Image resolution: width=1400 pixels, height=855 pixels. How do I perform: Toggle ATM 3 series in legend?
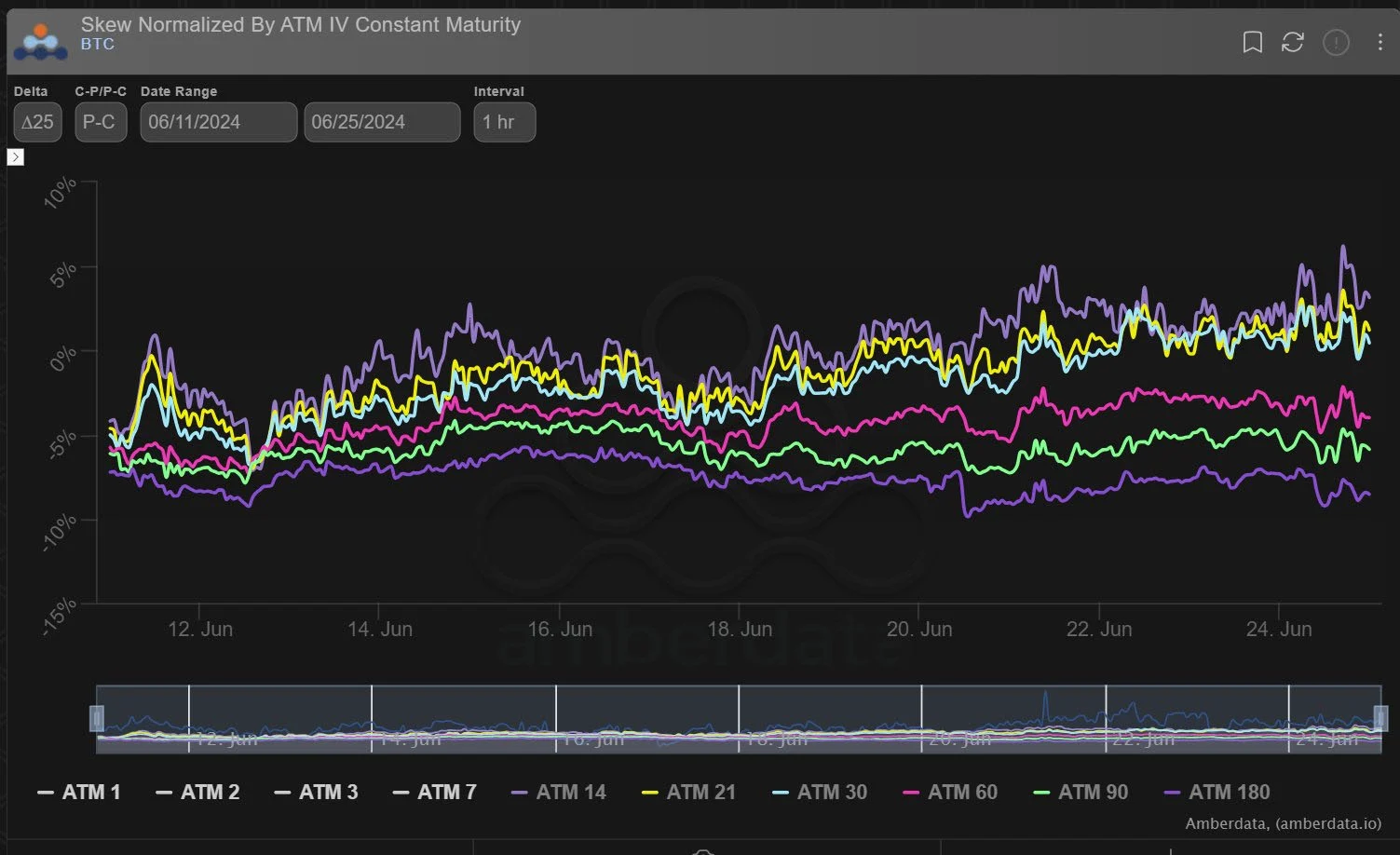316,793
